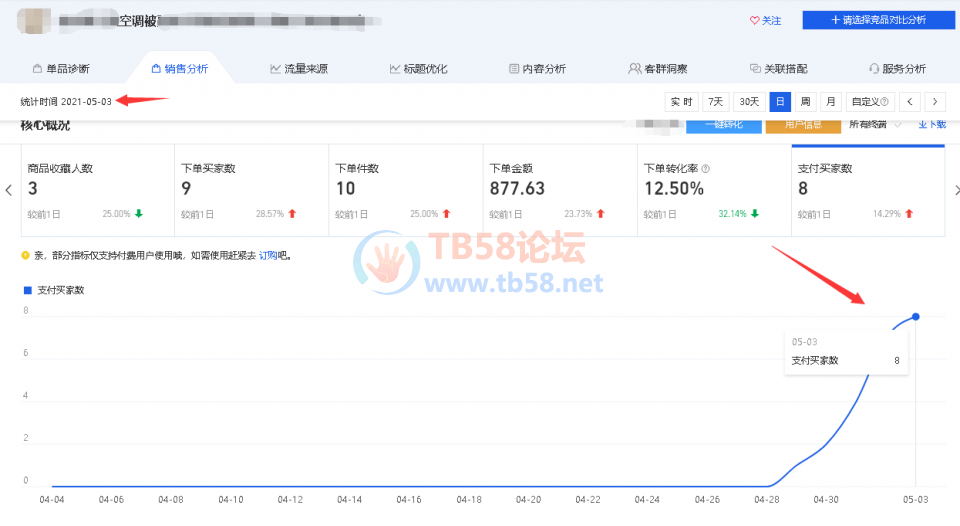Screen dimensions: 960x526
Task: Select the 下单件数 metric card
Action: click(406, 190)
